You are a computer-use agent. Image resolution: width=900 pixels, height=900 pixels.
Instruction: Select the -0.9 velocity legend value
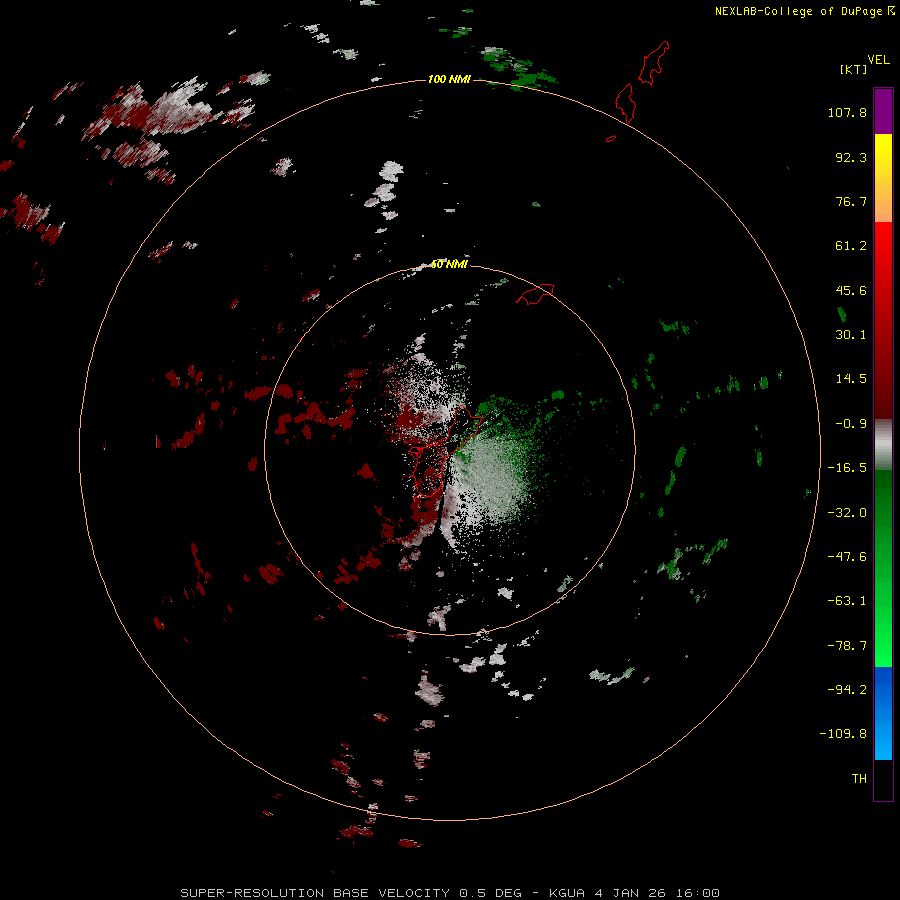click(x=851, y=424)
